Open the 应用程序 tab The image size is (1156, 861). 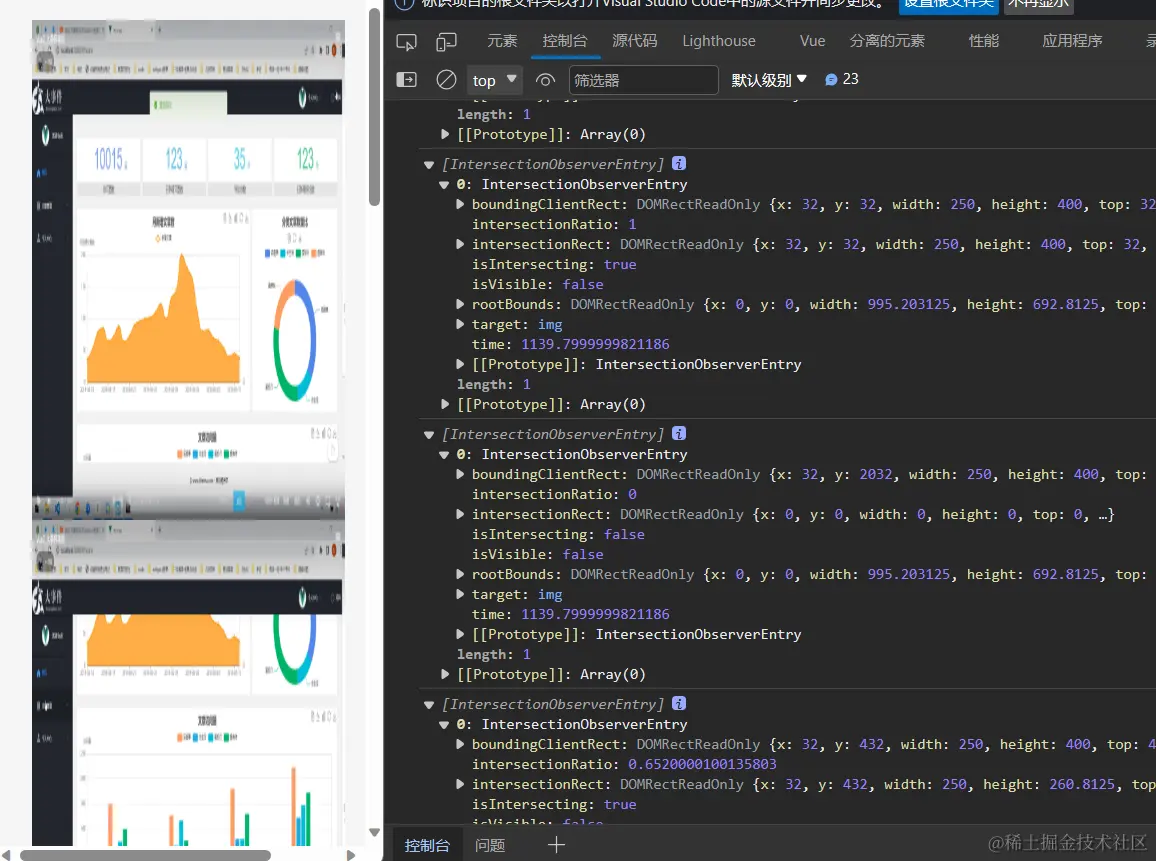tap(1072, 41)
